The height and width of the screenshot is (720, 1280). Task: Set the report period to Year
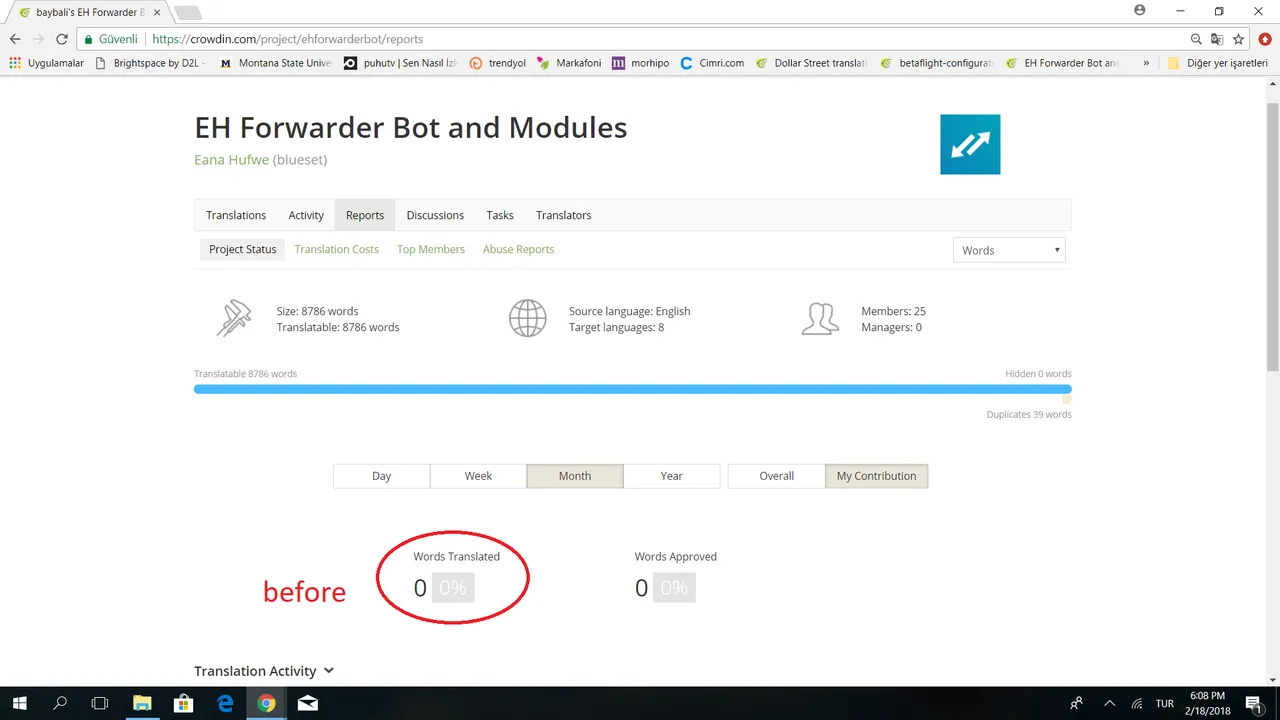[x=672, y=476]
